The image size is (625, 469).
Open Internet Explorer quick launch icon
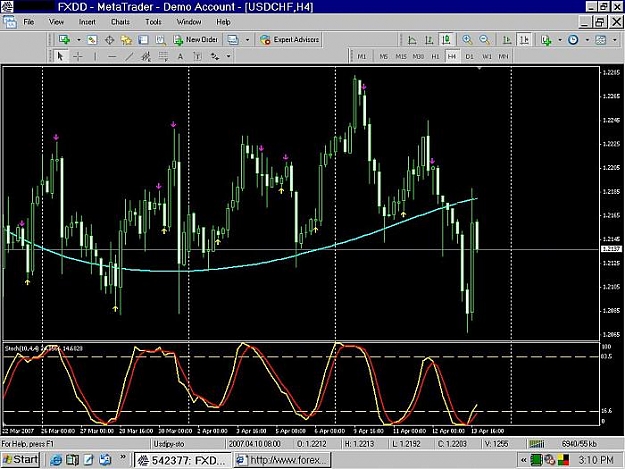pyautogui.click(x=55, y=460)
